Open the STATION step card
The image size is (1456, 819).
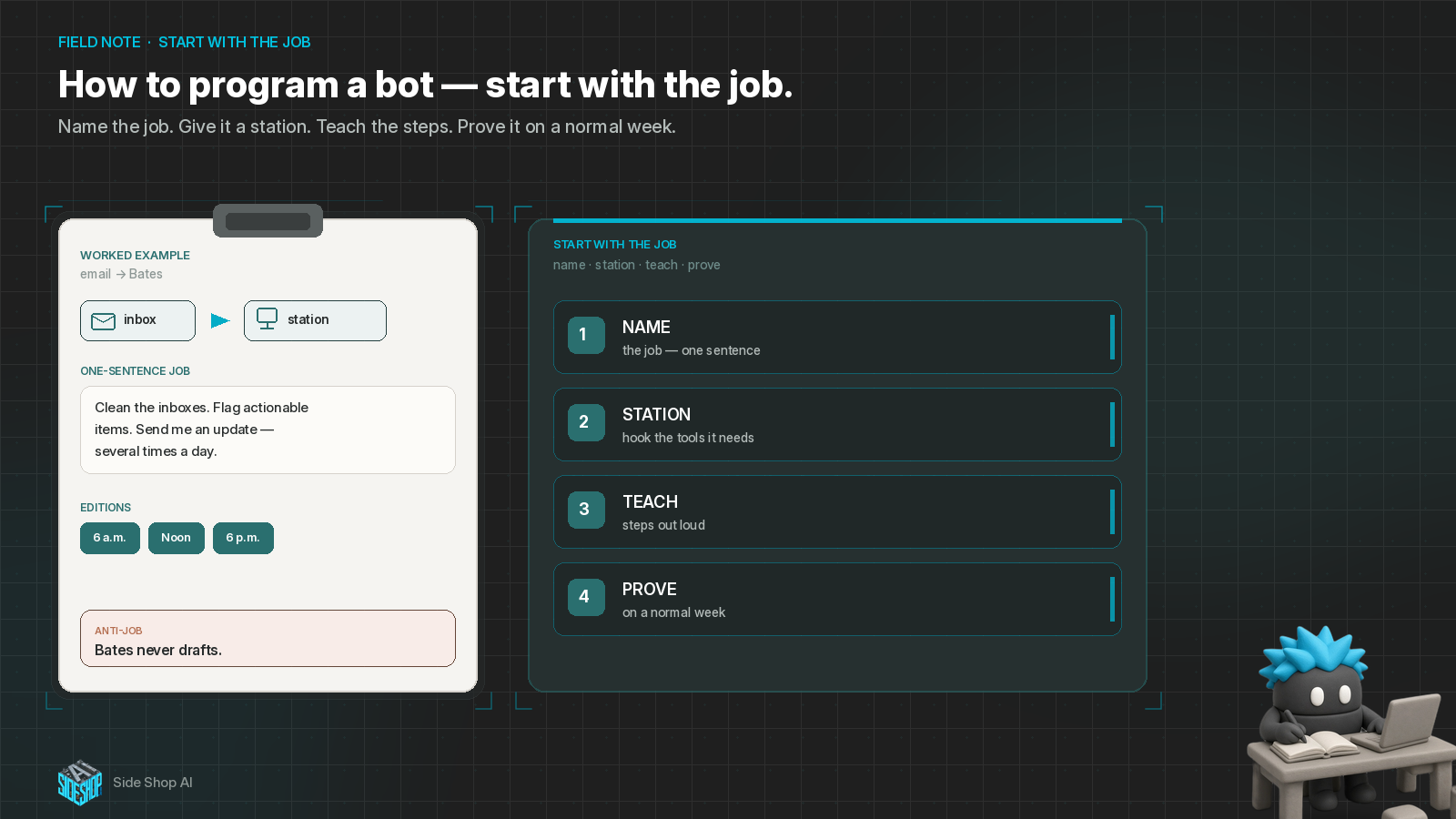837,424
